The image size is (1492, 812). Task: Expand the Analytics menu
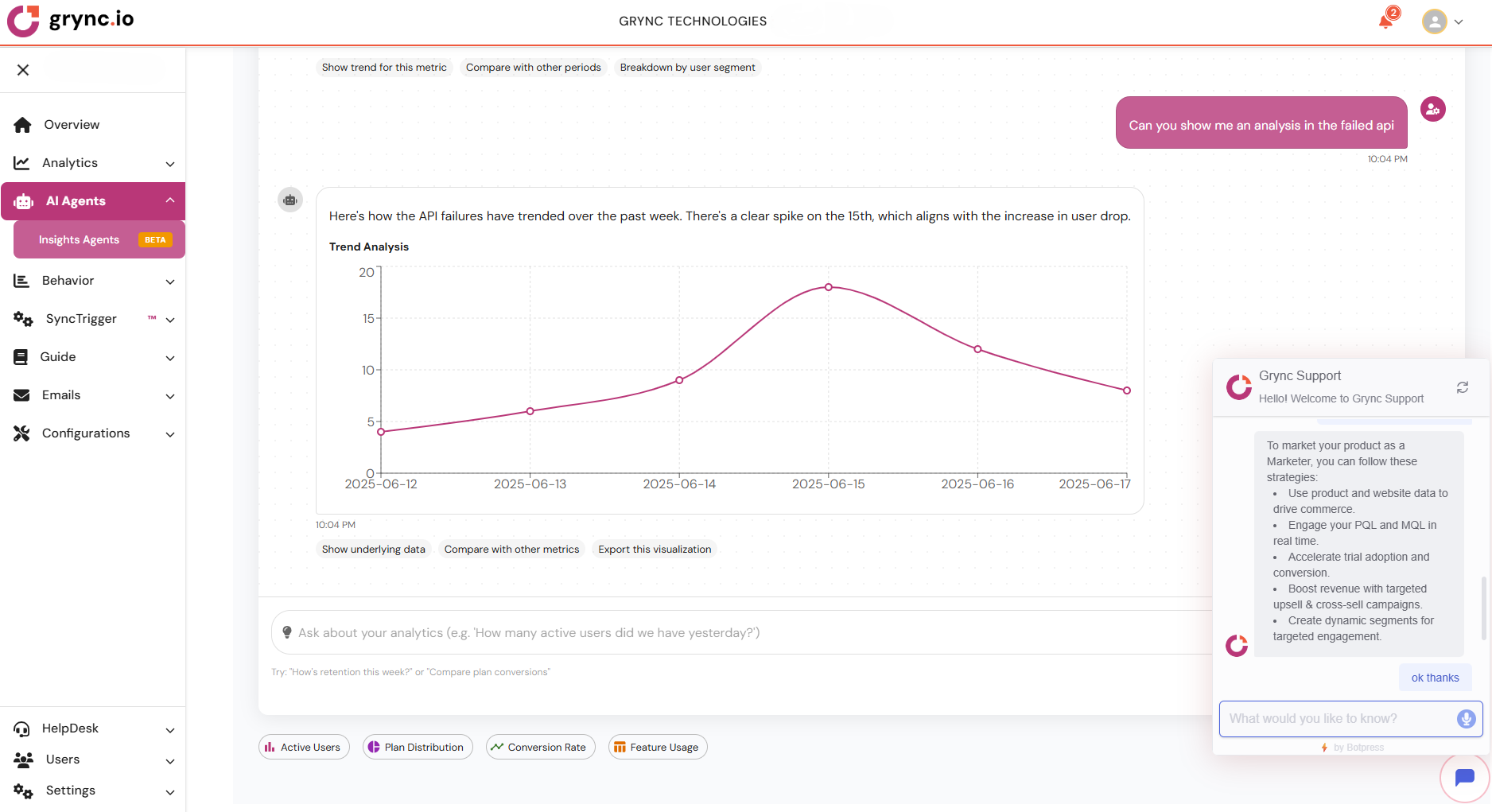tap(93, 163)
